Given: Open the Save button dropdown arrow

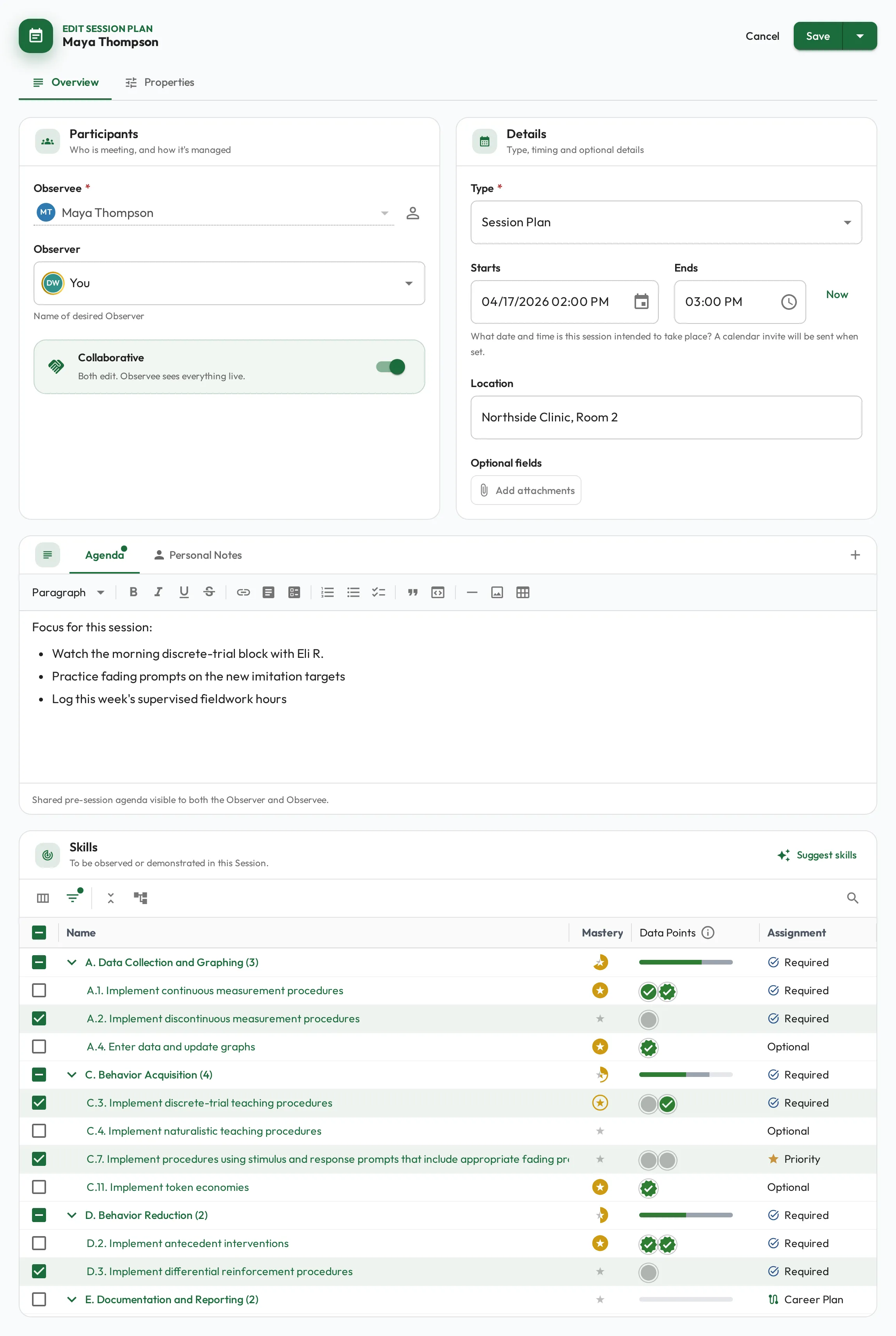Looking at the screenshot, I should (x=859, y=36).
